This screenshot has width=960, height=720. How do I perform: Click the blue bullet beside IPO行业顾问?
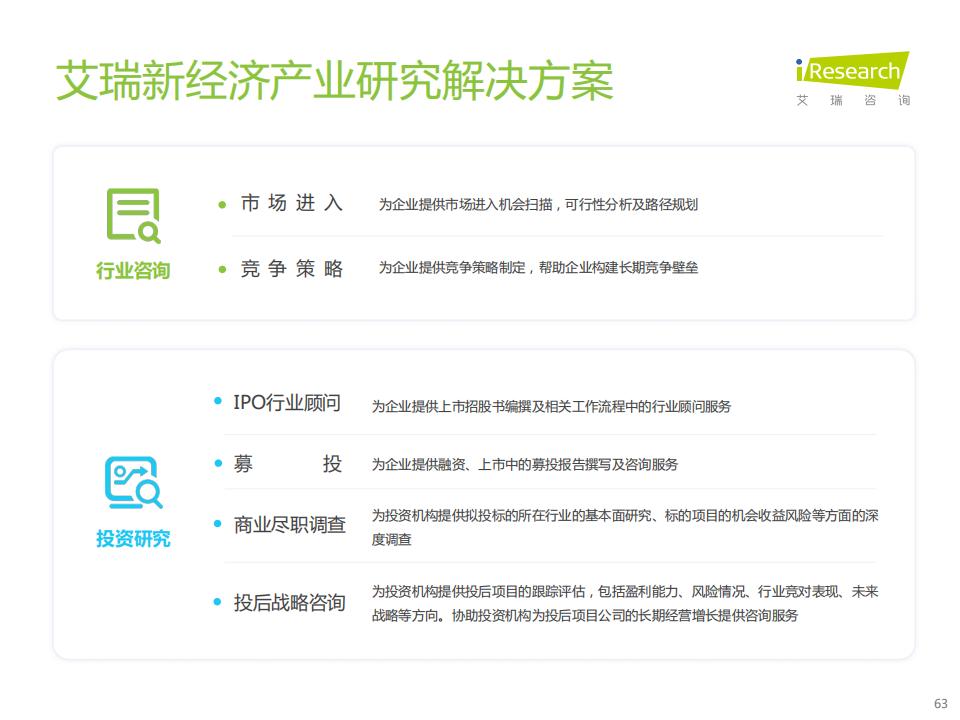coord(217,402)
